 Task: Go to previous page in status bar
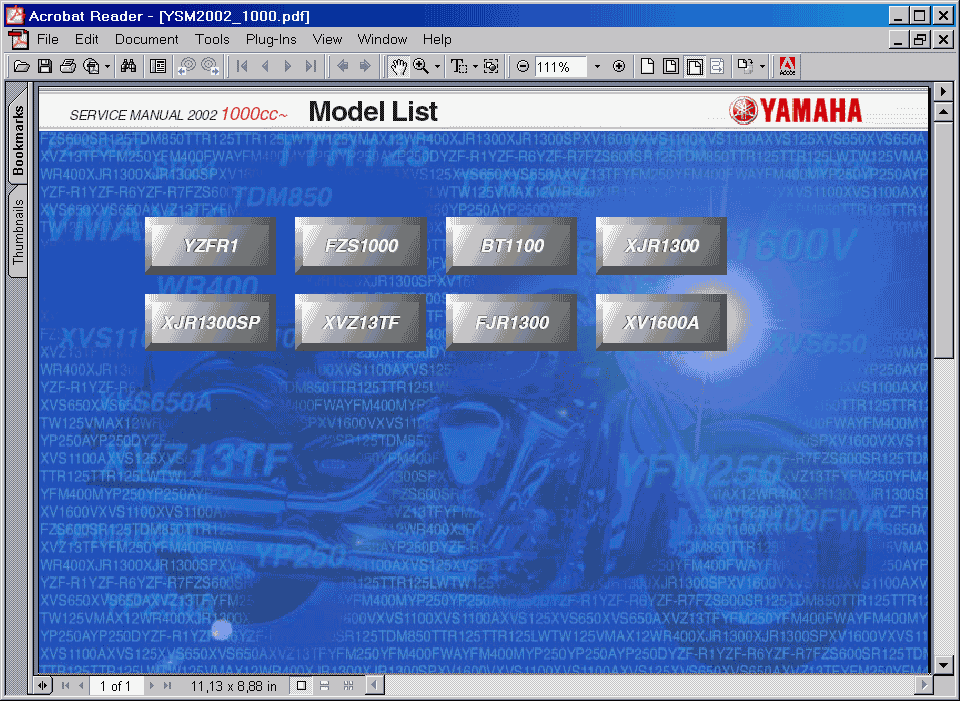81,686
